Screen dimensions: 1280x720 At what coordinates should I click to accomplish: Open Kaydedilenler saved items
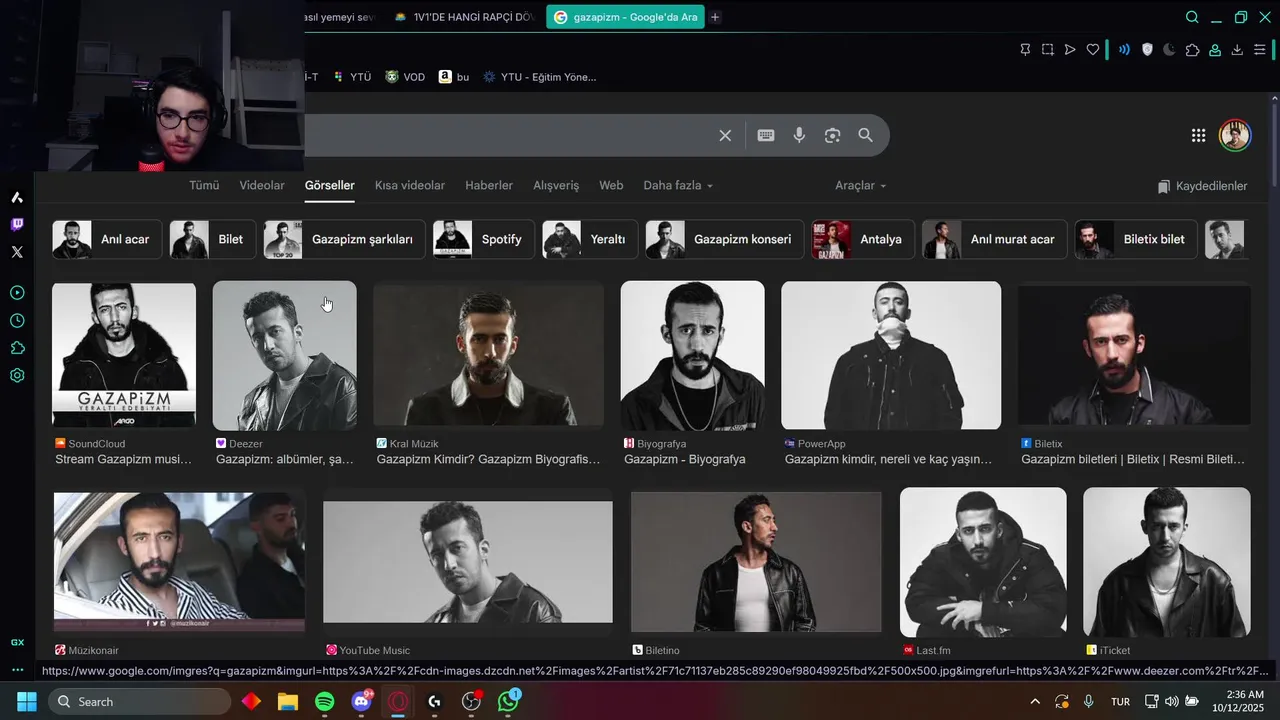pos(1202,186)
